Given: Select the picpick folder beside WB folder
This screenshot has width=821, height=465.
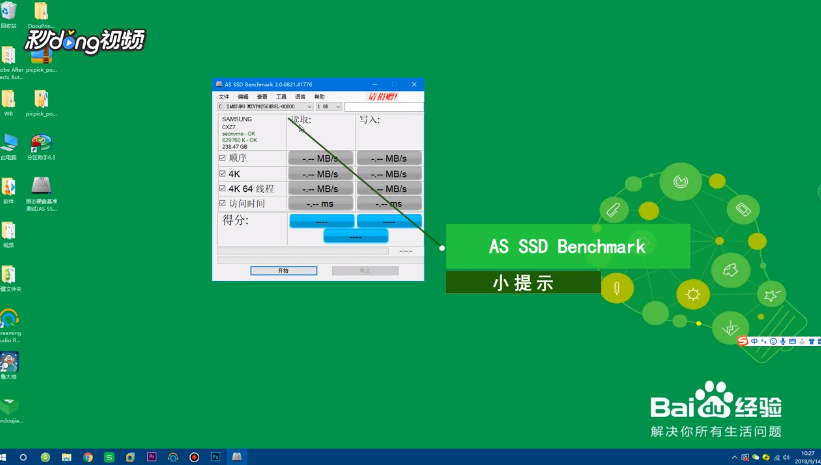Looking at the screenshot, I should coord(41,103).
